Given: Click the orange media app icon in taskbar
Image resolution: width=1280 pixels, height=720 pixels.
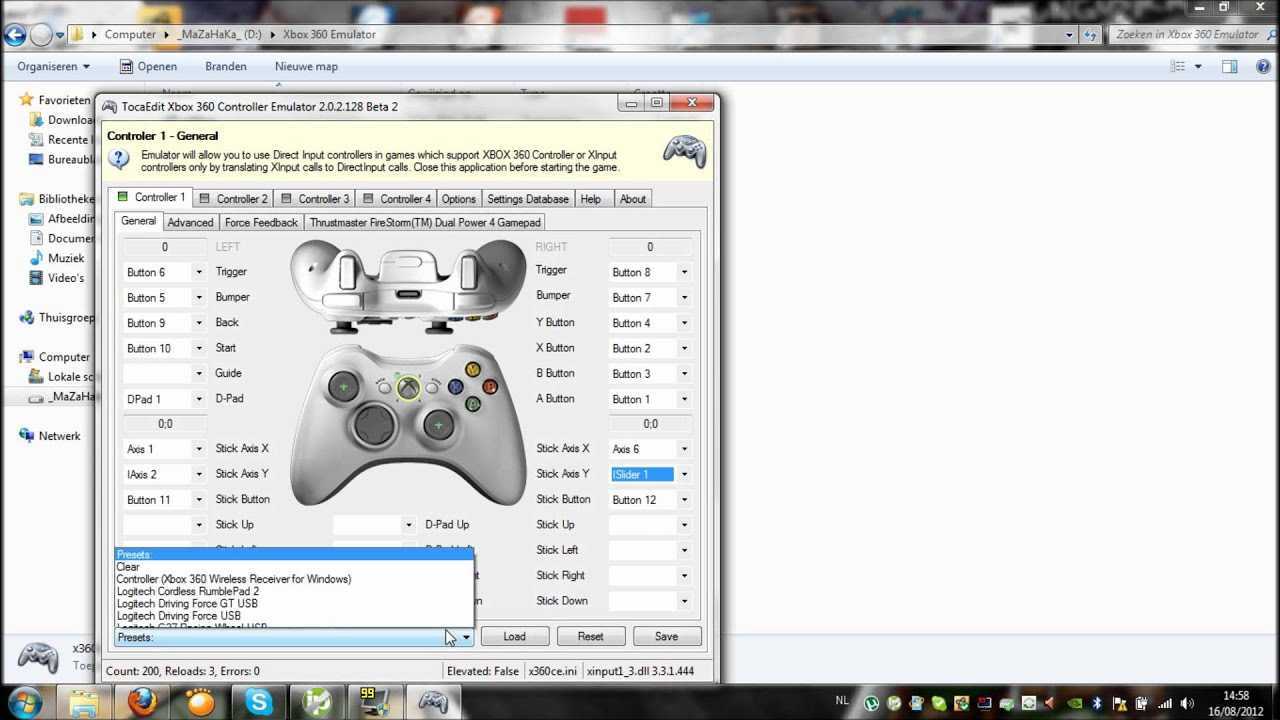Looking at the screenshot, I should pyautogui.click(x=200, y=702).
